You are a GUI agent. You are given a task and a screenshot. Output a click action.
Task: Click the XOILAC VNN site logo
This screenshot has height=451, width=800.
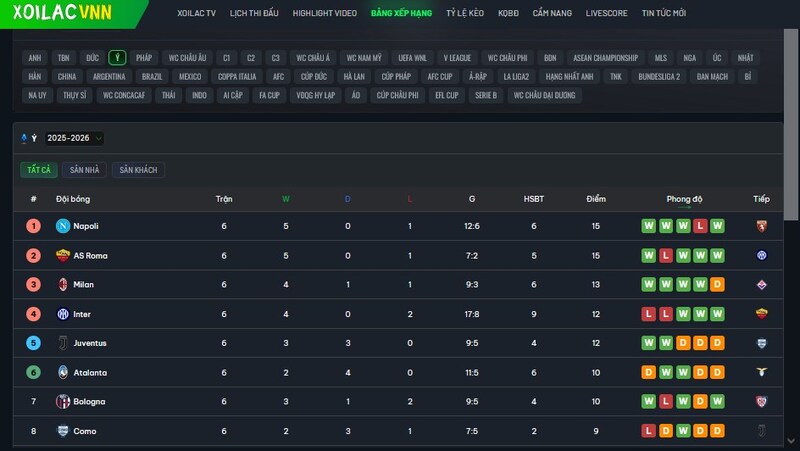62,14
